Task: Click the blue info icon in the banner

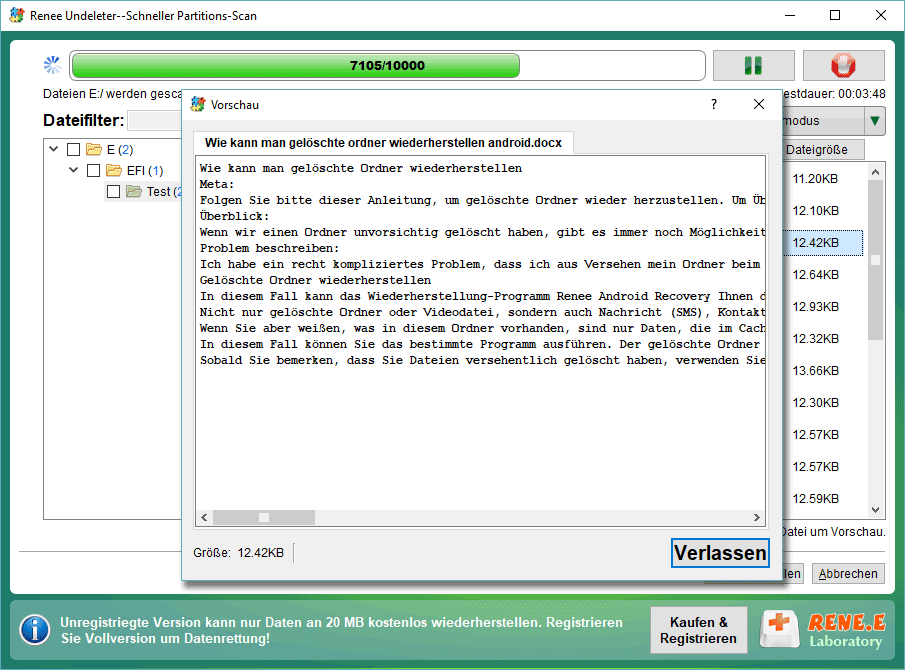Action: tap(35, 630)
